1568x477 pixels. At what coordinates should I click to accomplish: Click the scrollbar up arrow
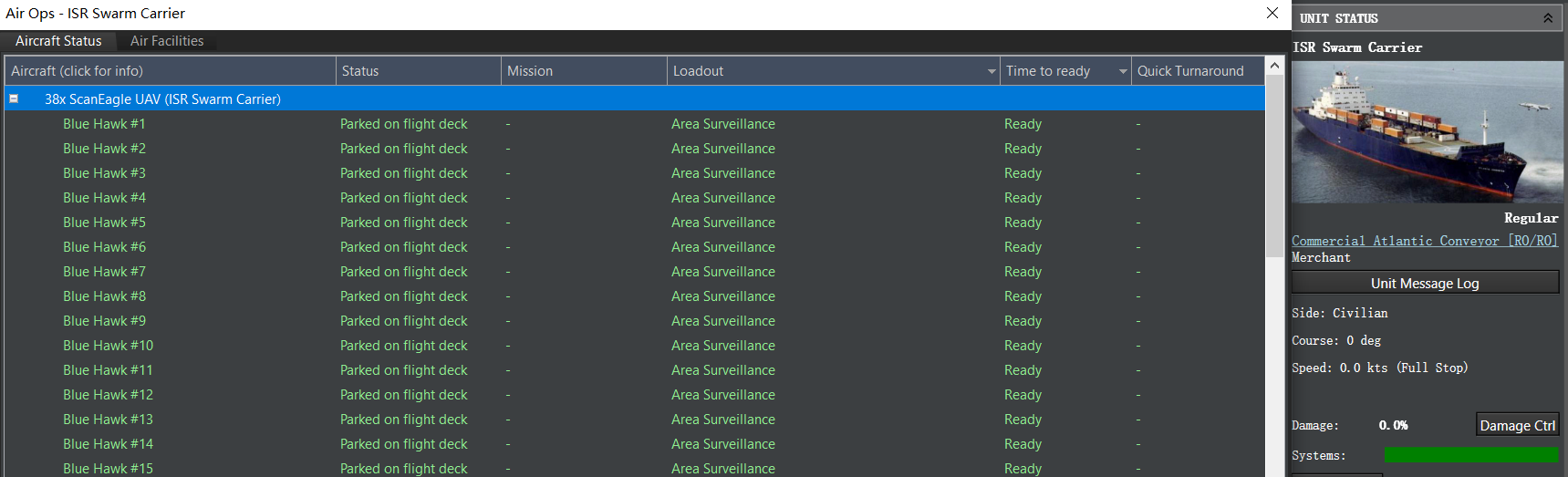(1275, 66)
